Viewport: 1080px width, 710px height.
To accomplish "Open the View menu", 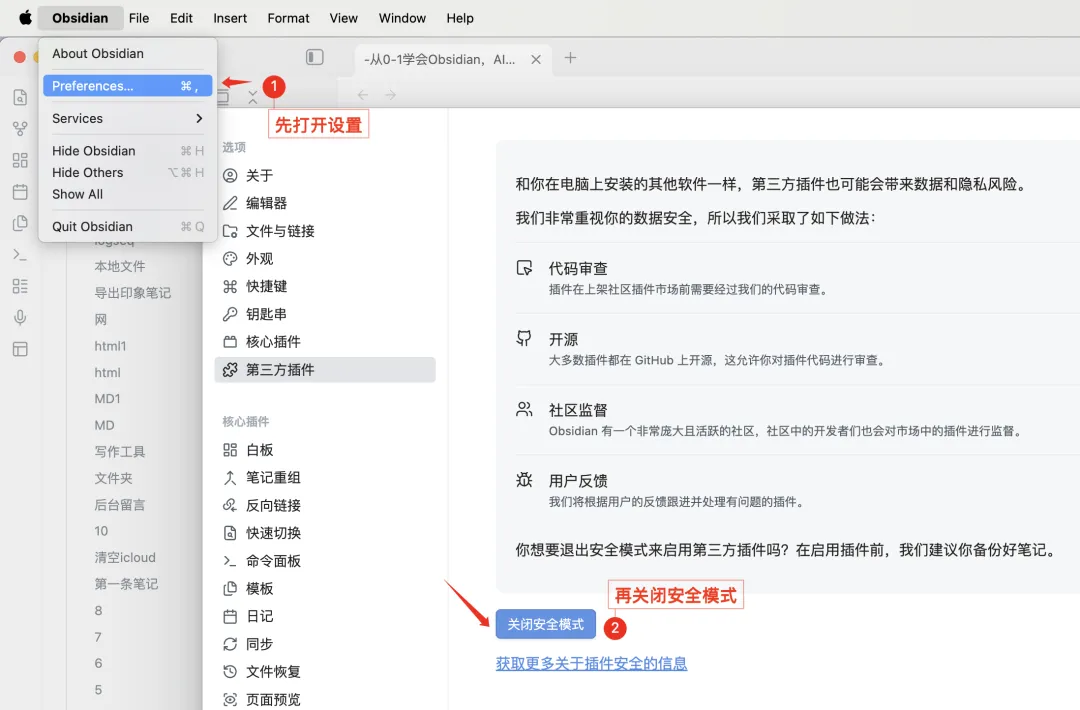I will pyautogui.click(x=343, y=18).
